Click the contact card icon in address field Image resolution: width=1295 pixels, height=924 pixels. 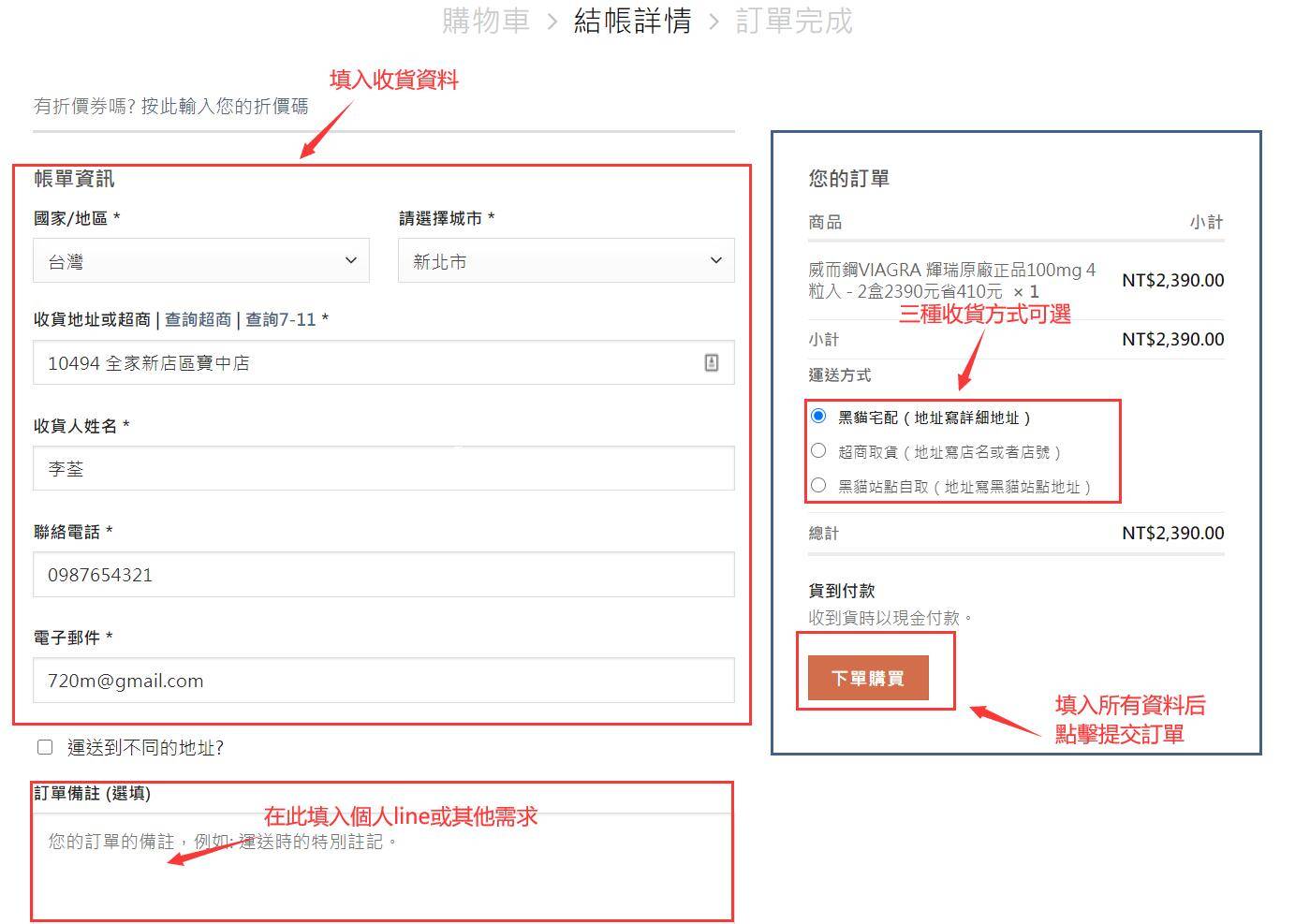point(712,362)
